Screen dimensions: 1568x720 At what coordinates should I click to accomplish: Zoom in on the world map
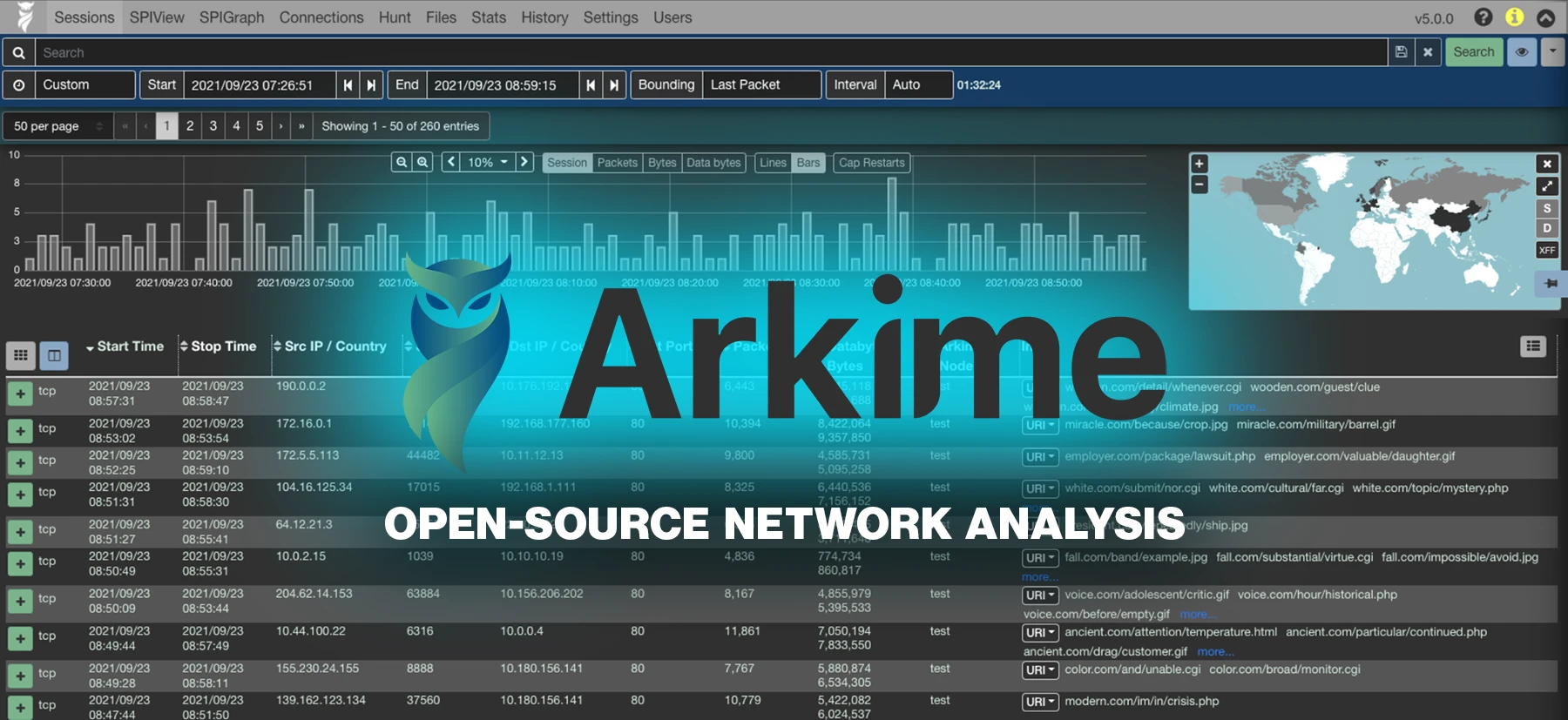[1200, 164]
